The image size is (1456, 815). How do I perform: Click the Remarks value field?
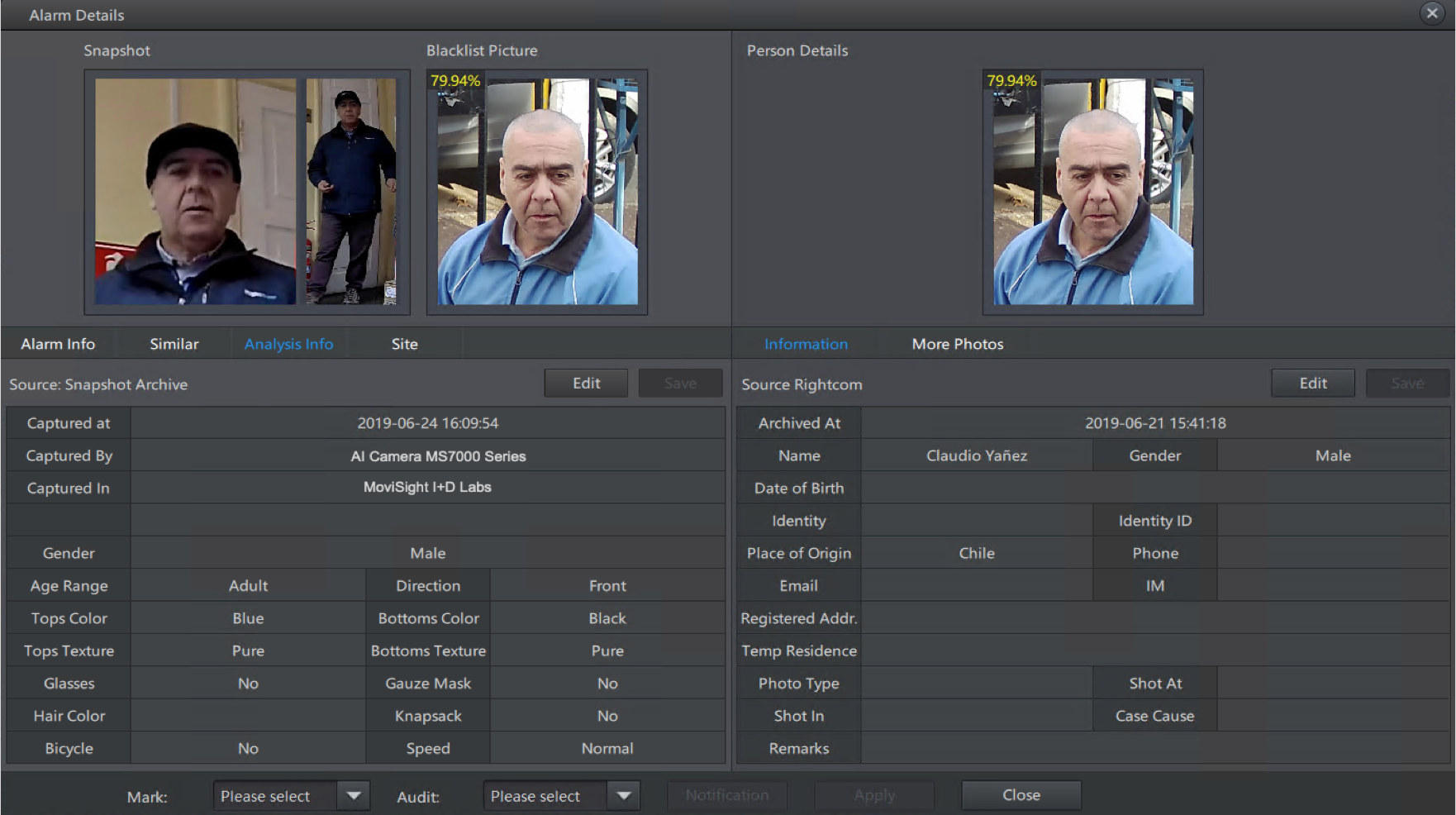pyautogui.click(x=1154, y=749)
